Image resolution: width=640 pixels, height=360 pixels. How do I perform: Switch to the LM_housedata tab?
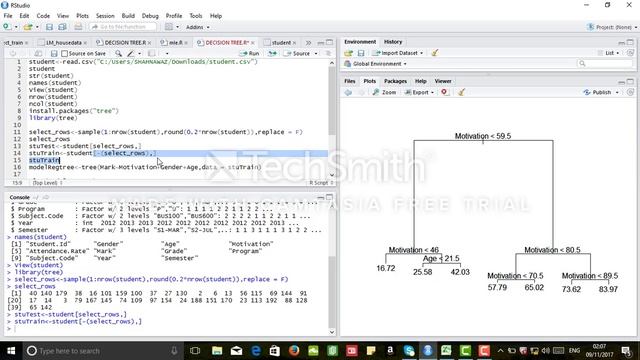[63, 42]
